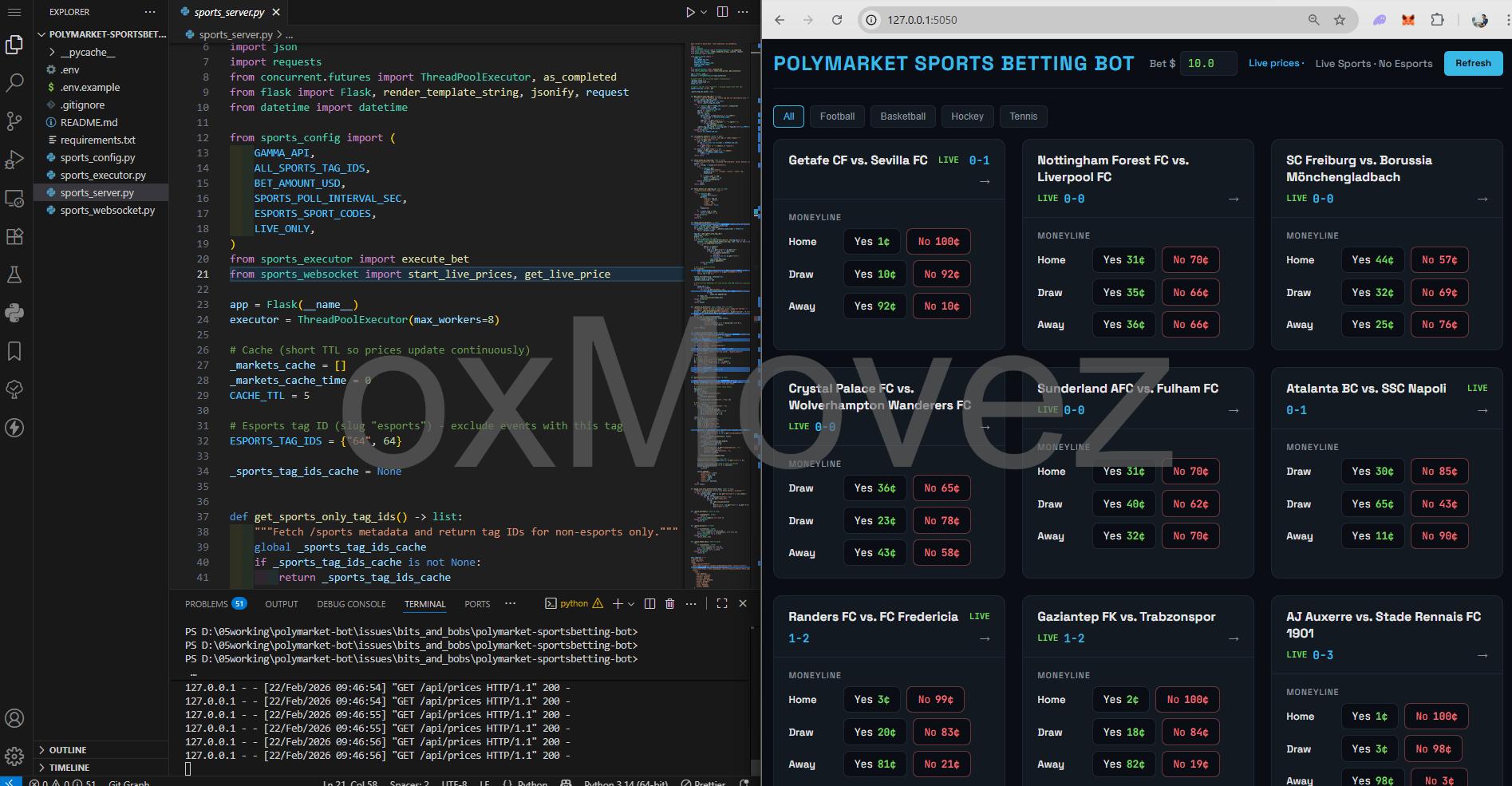Go back in the browser

pyautogui.click(x=780, y=20)
